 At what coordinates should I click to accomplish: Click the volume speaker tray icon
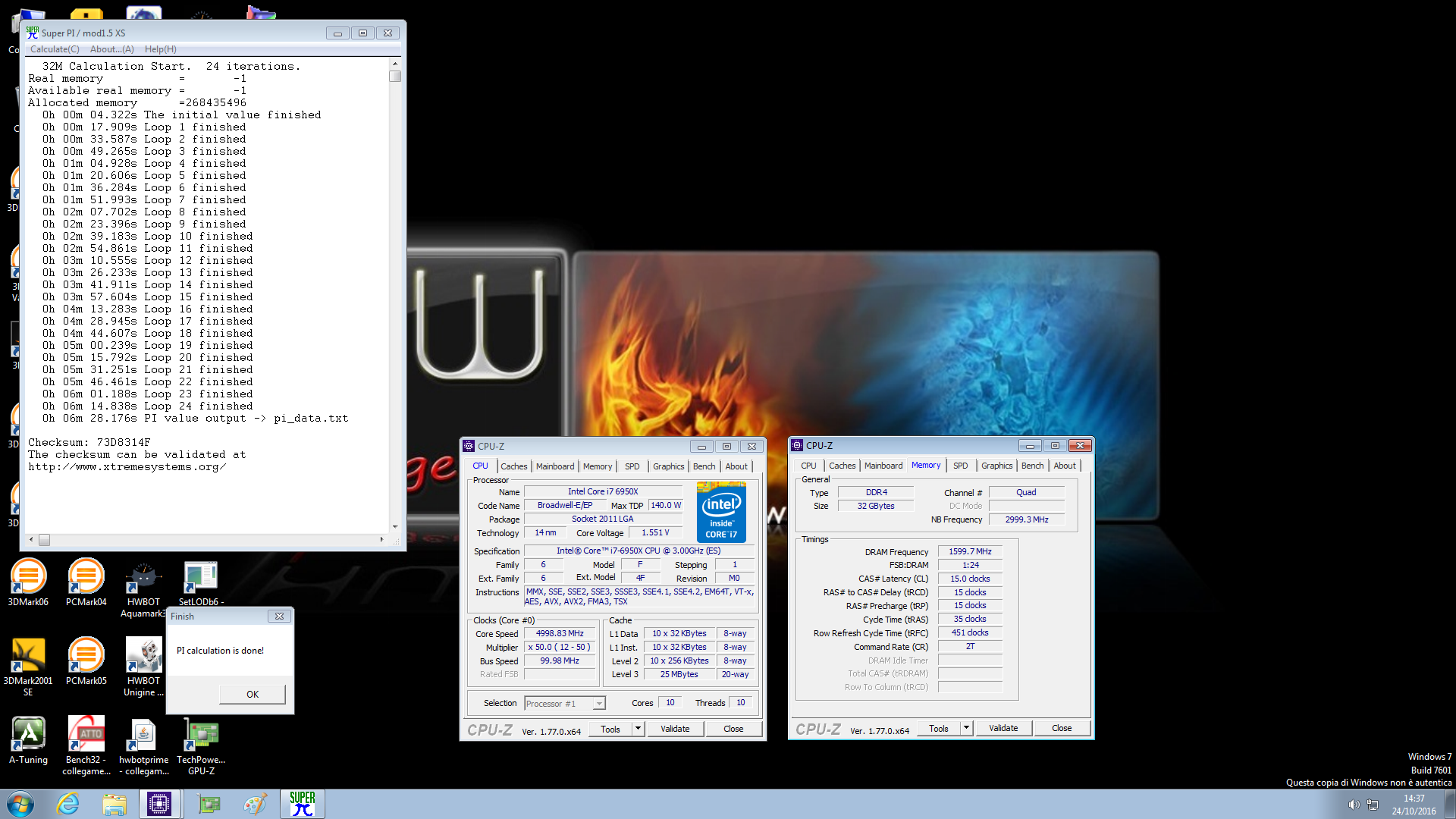click(x=1354, y=805)
